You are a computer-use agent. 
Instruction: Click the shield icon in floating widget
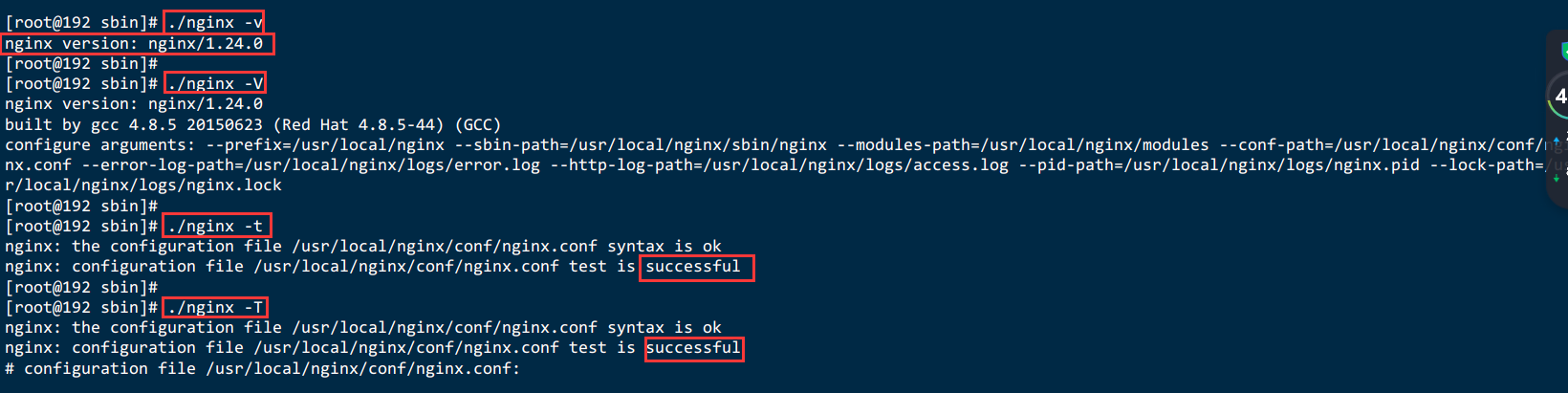coord(1563,51)
